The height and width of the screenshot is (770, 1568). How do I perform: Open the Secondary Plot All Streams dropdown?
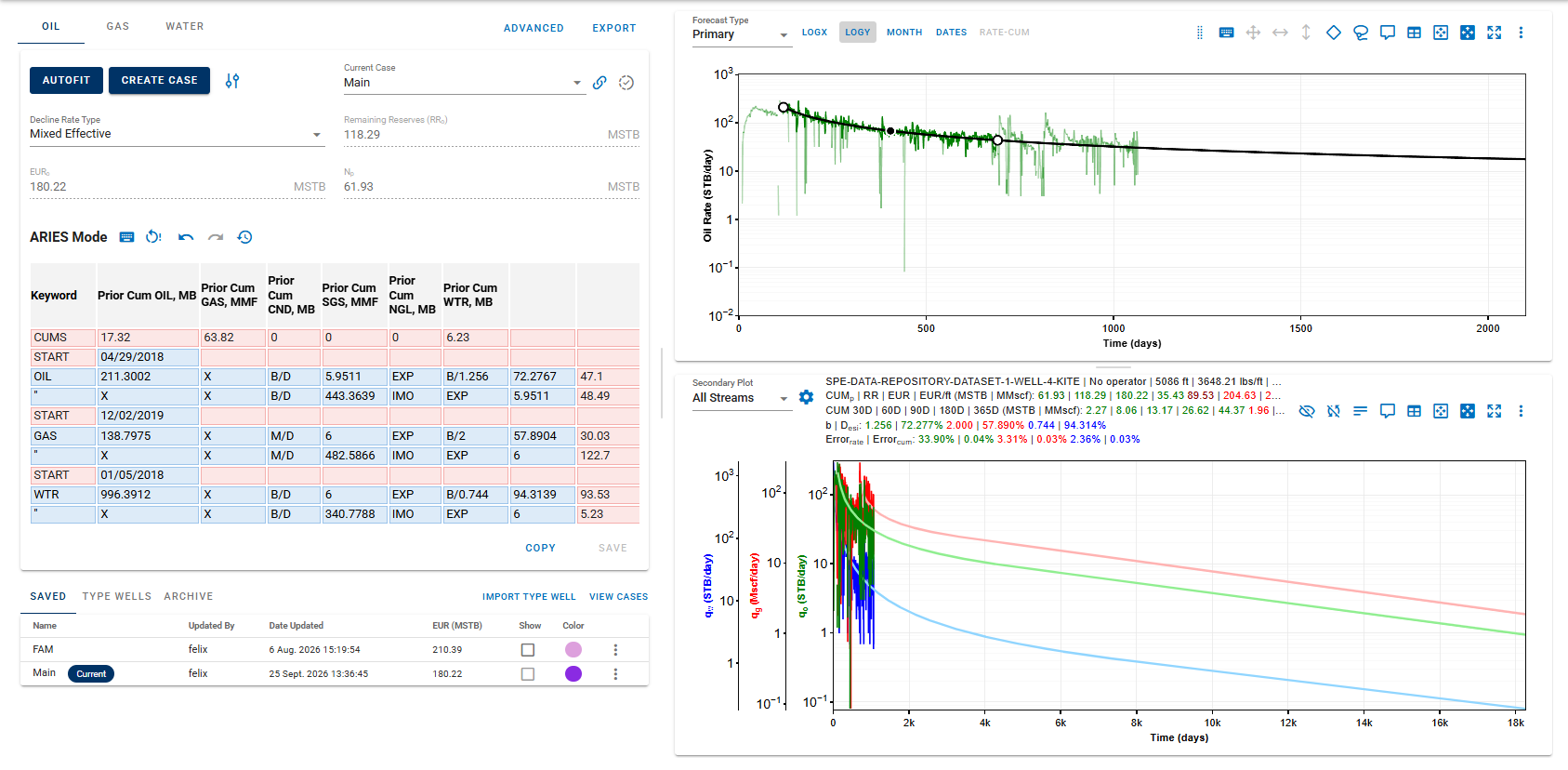point(742,398)
